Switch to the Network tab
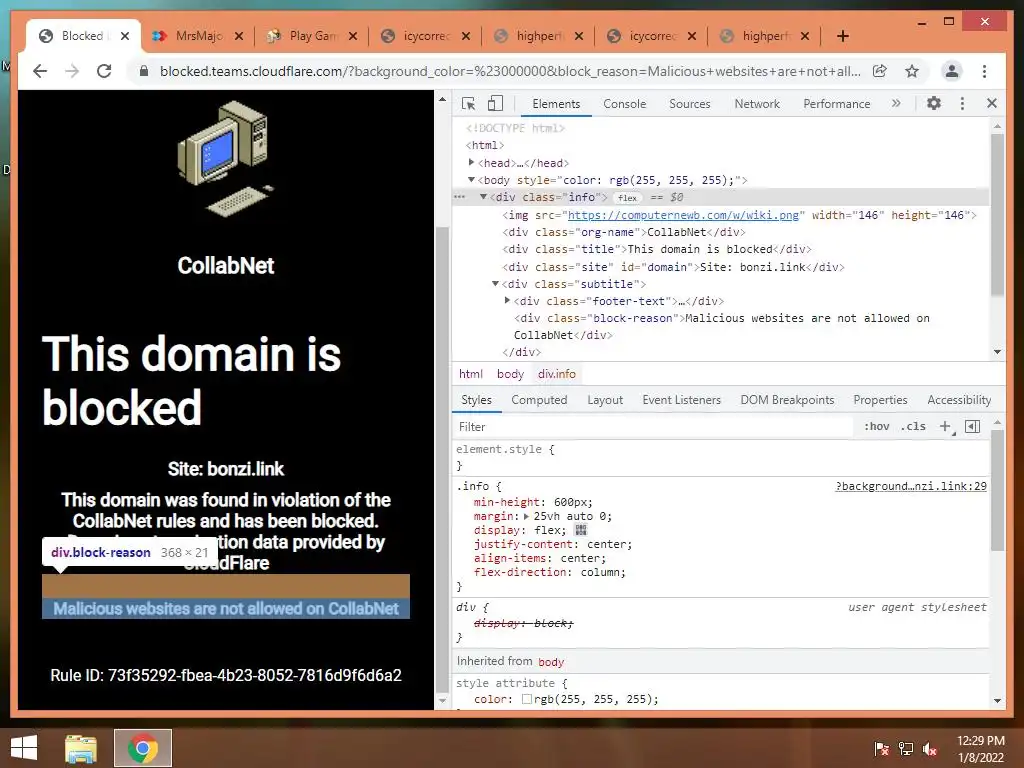Viewport: 1024px width, 768px height. [757, 104]
